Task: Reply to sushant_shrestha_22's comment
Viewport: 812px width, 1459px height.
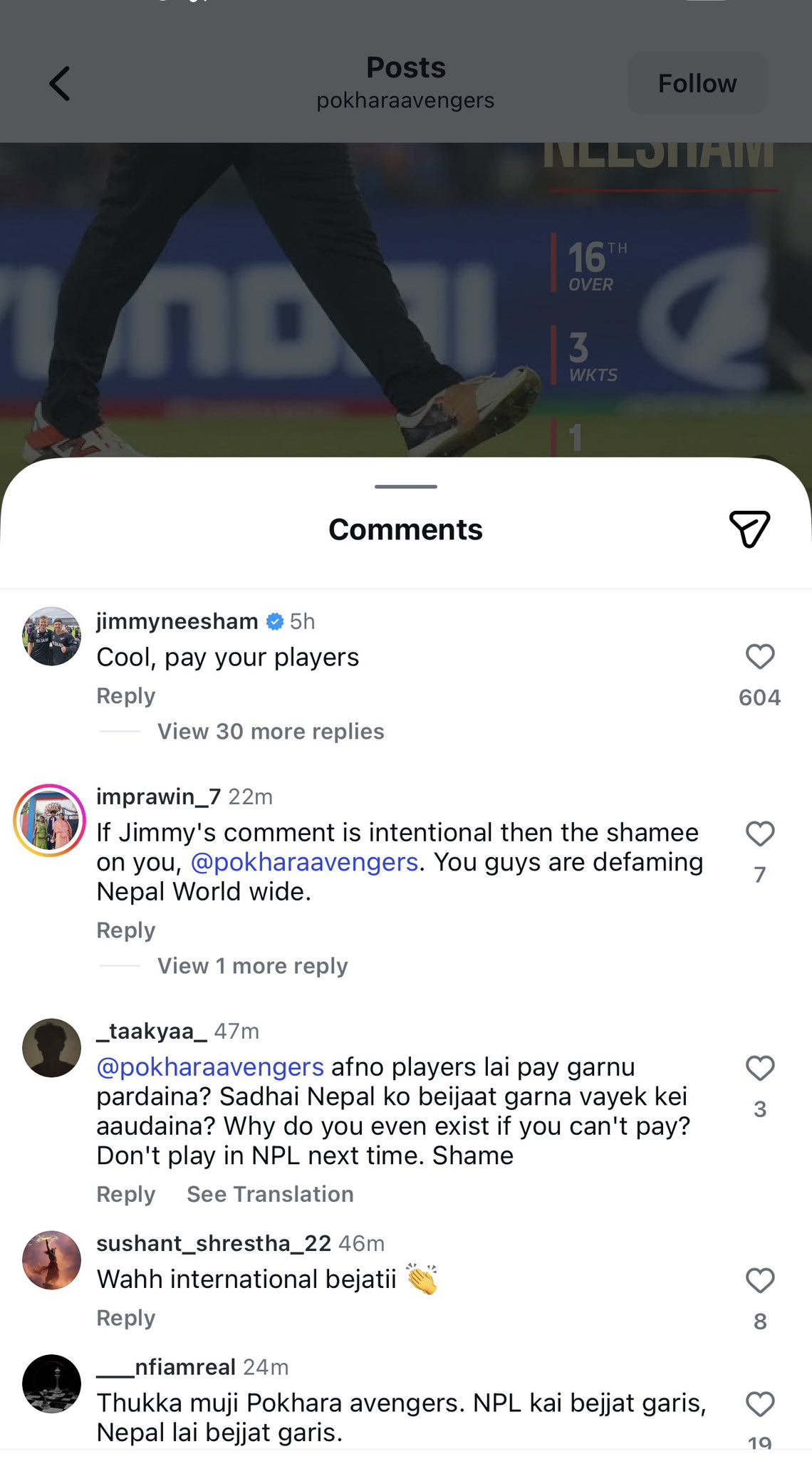Action: pos(125,1318)
